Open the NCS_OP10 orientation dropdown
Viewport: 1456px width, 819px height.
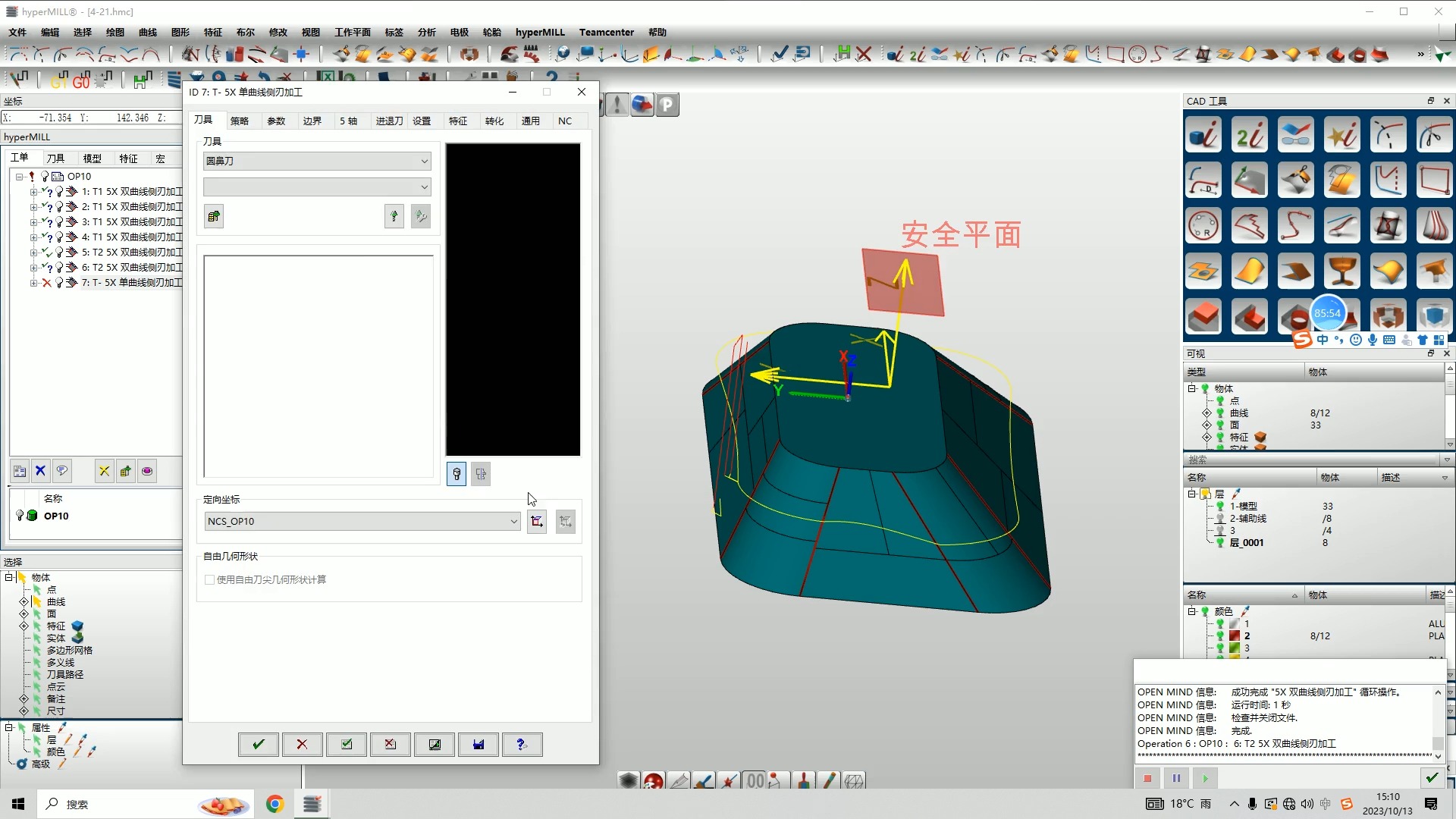(x=513, y=521)
